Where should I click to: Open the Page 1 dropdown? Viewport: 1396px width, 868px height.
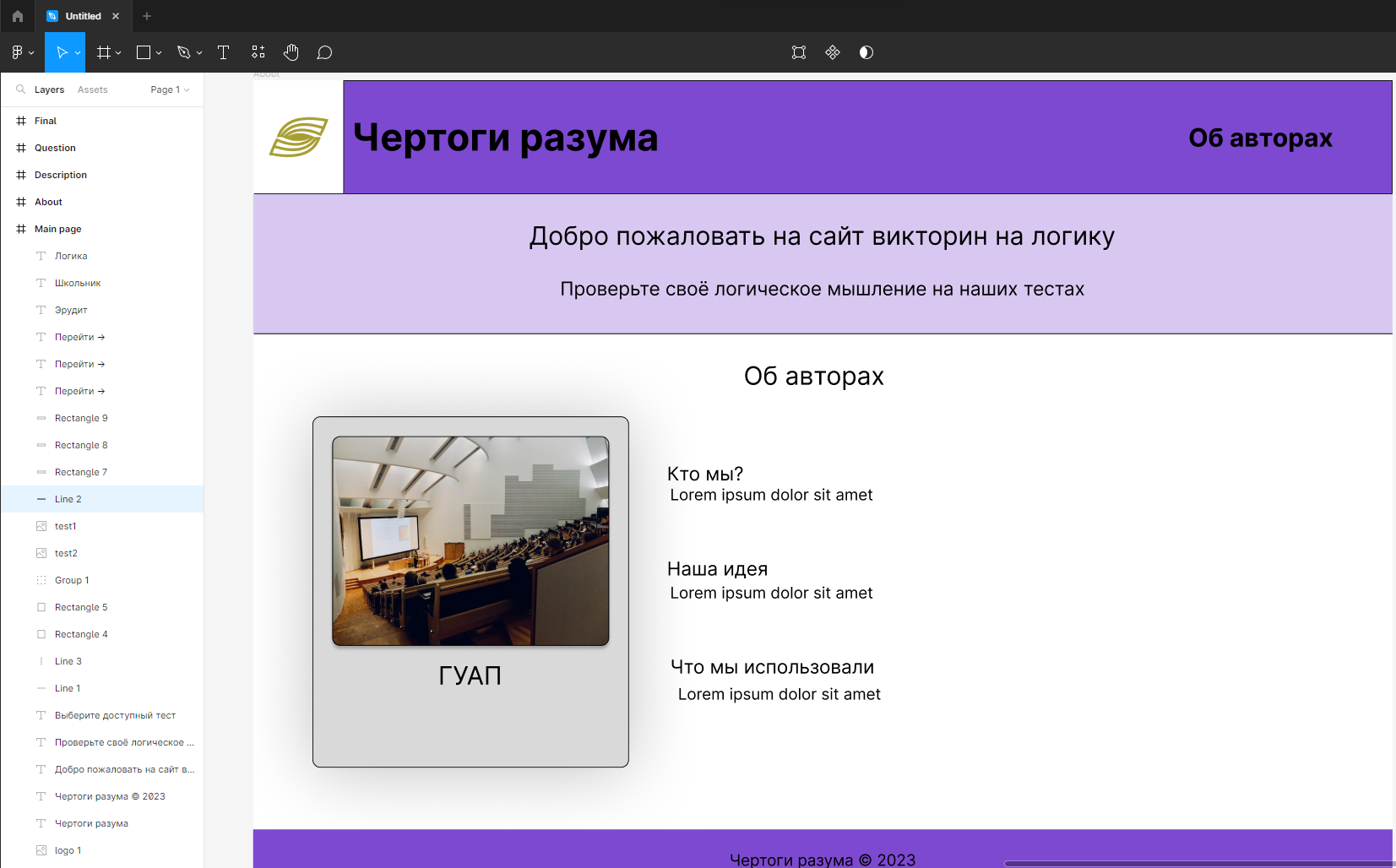[170, 90]
